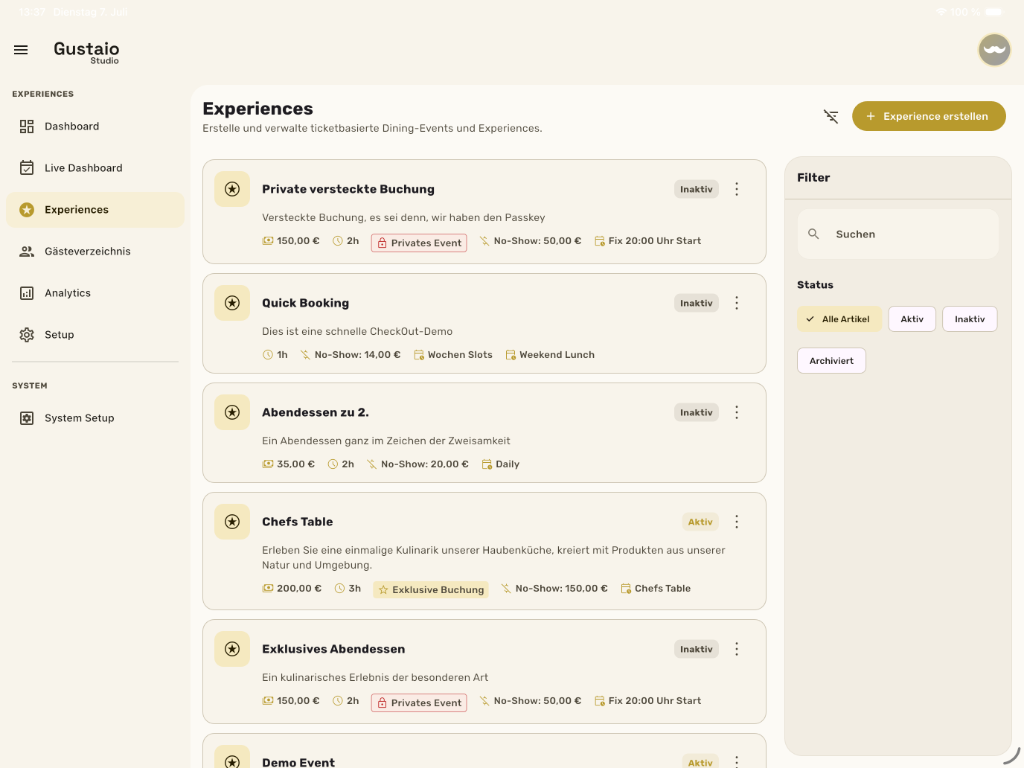Click the star icon of Abendessen zu 2.
Viewport: 1024px width, 768px height.
coord(232,412)
